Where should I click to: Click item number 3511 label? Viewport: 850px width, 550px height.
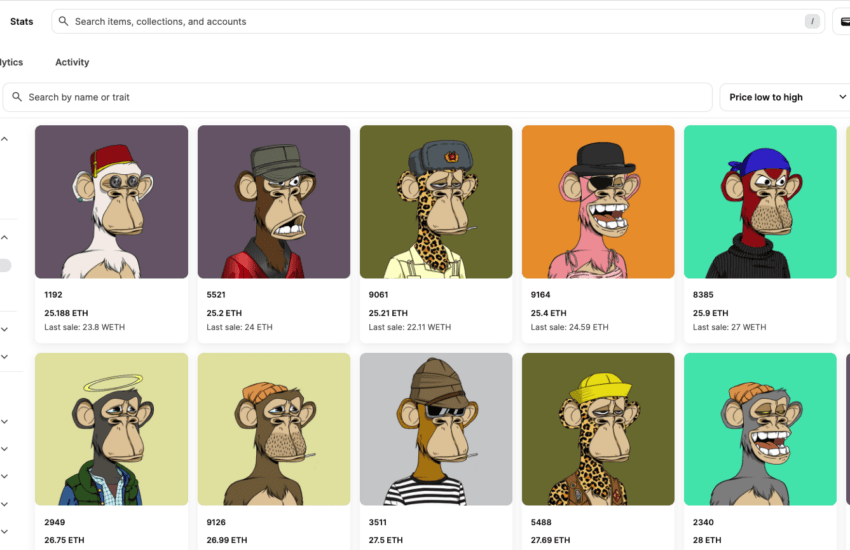pyautogui.click(x=378, y=522)
